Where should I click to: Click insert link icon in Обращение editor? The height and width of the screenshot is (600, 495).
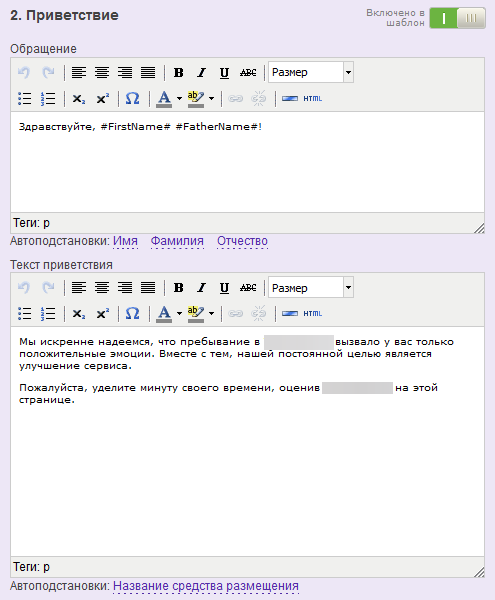[x=236, y=99]
